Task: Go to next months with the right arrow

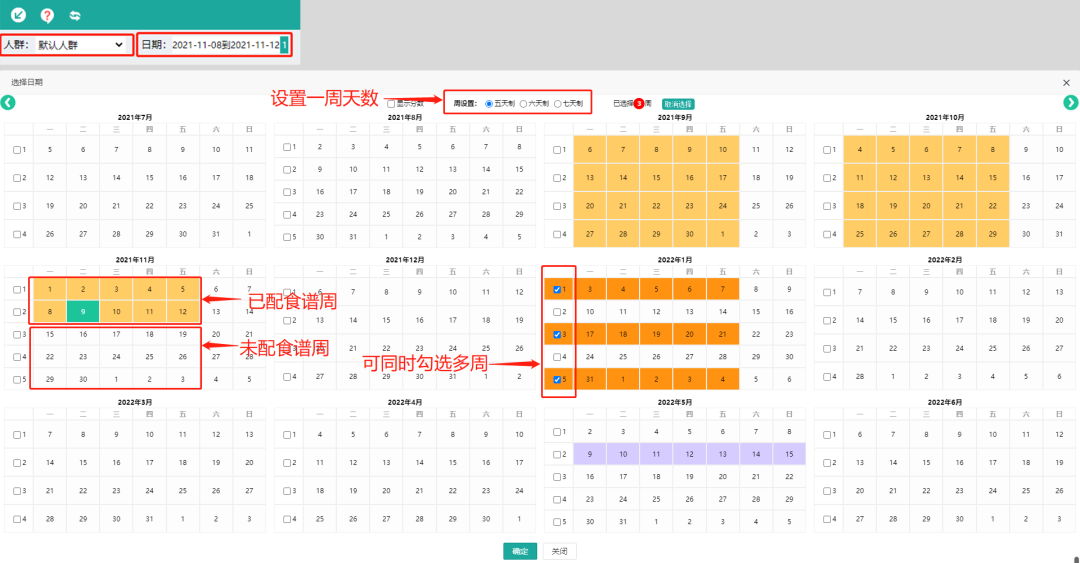Action: [1070, 103]
